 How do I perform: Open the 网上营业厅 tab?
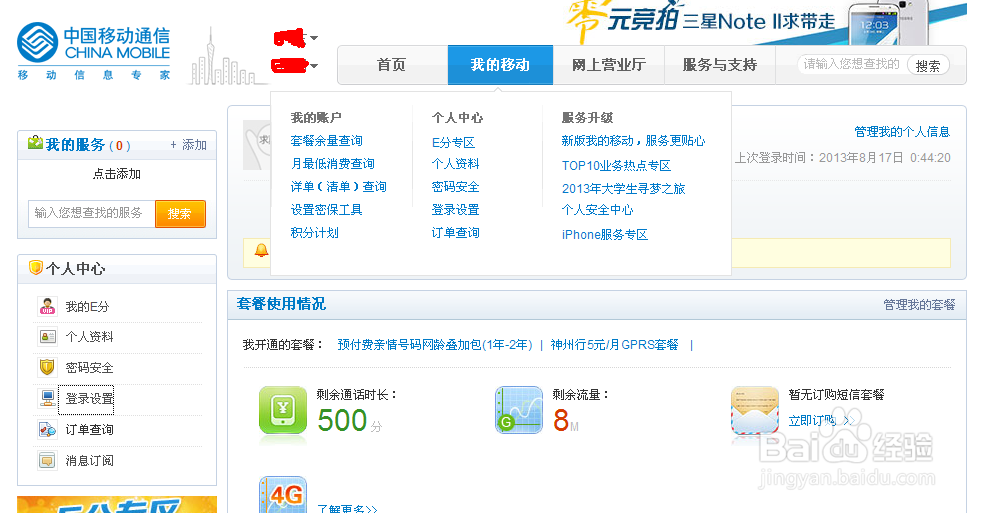click(x=609, y=65)
